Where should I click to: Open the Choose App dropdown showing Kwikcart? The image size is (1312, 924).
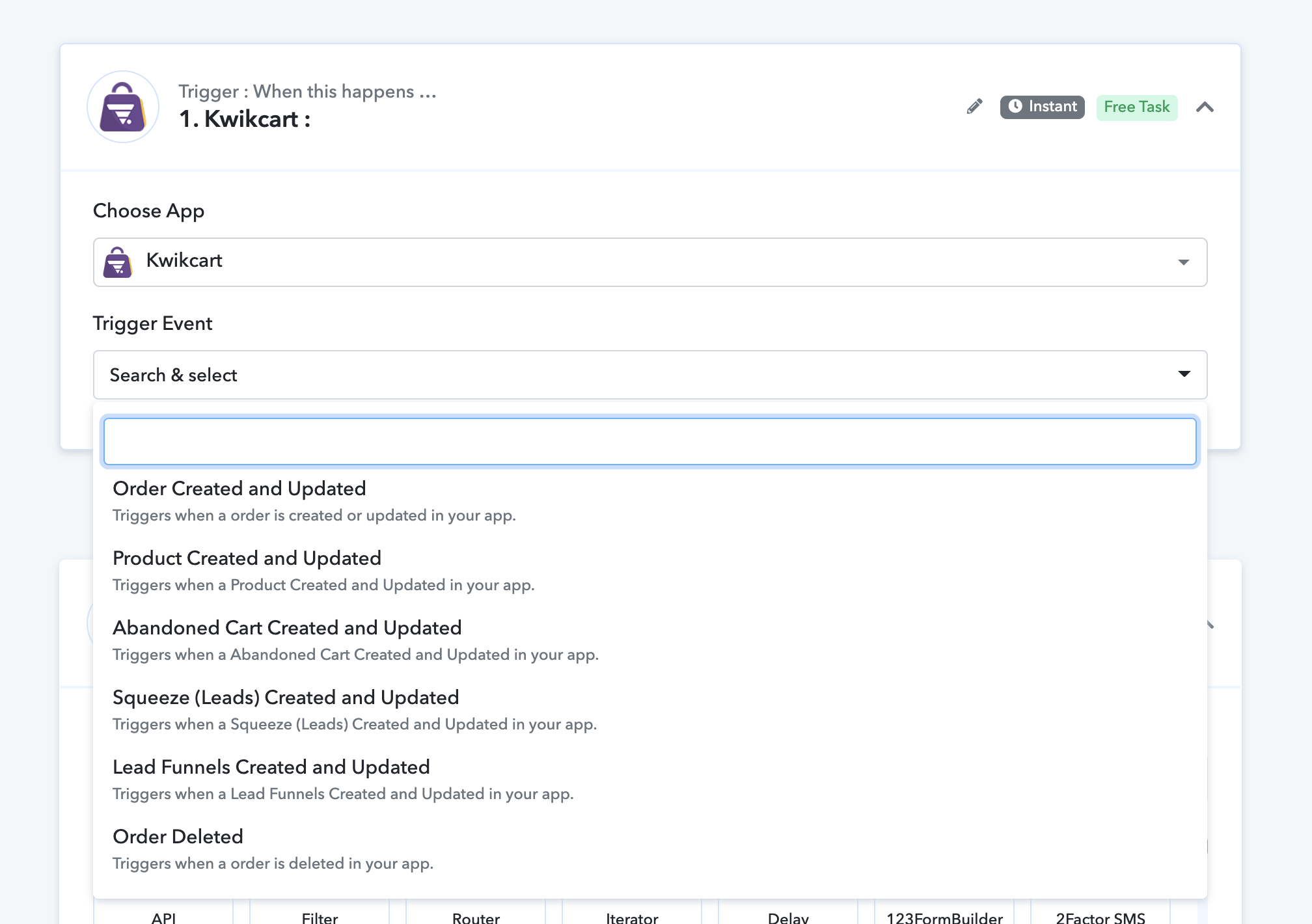[650, 262]
